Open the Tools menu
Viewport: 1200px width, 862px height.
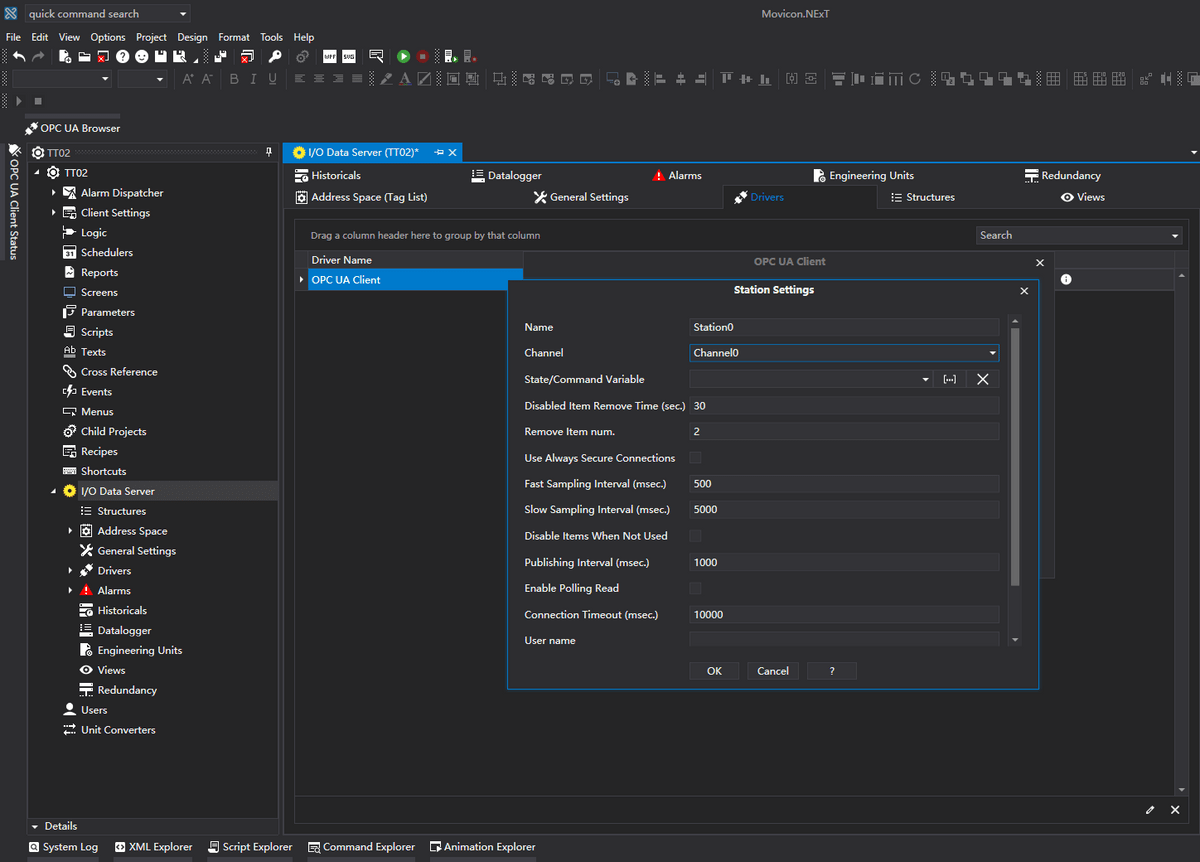(271, 37)
